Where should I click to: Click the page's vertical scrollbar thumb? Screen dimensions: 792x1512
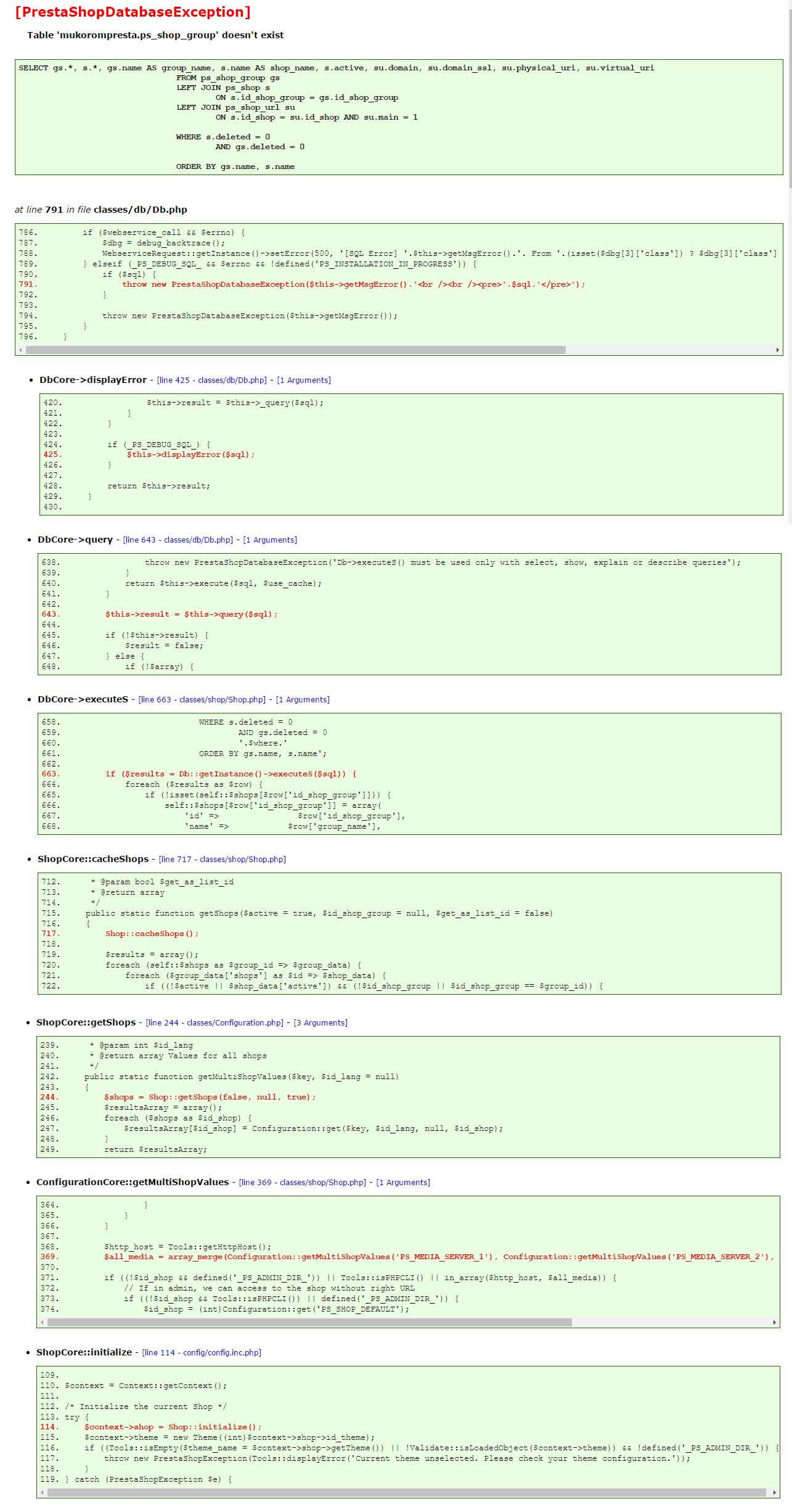(x=789, y=99)
